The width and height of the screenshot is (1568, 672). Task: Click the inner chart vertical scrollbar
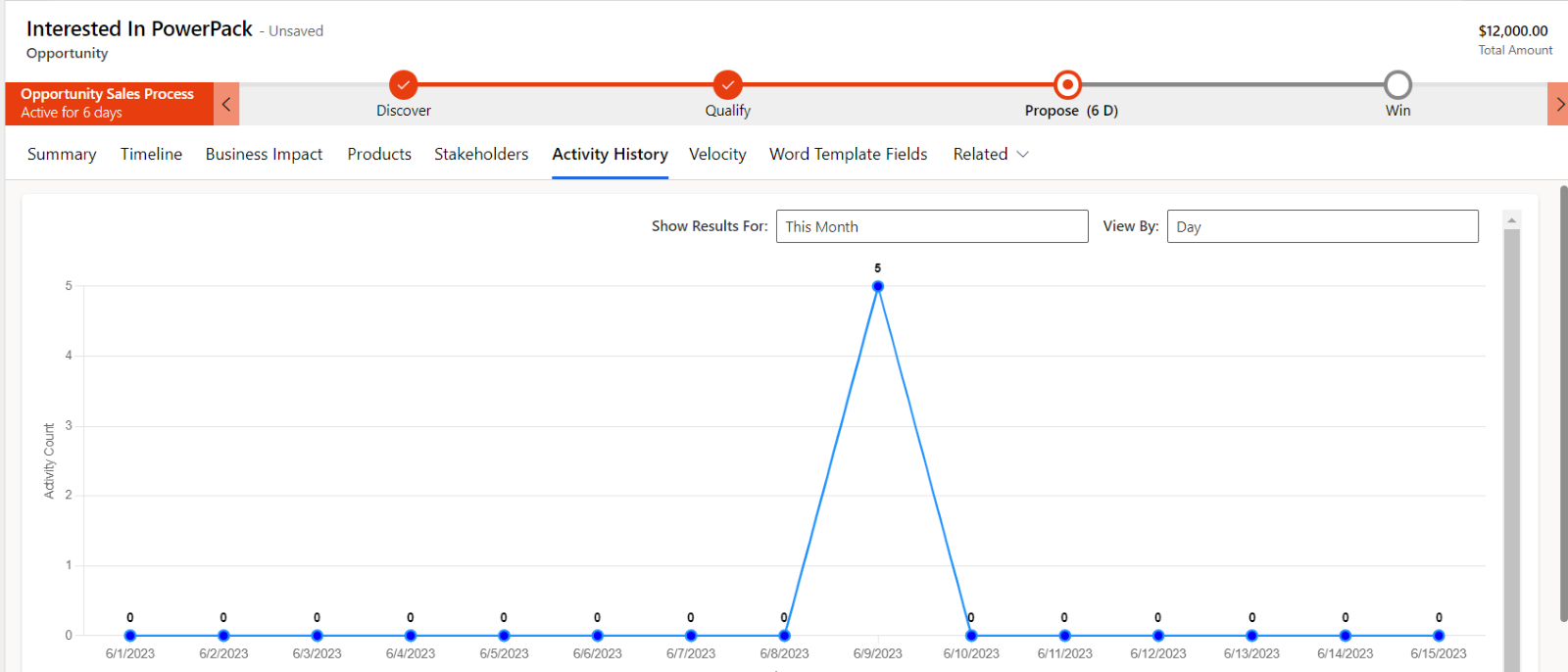tap(1511, 451)
